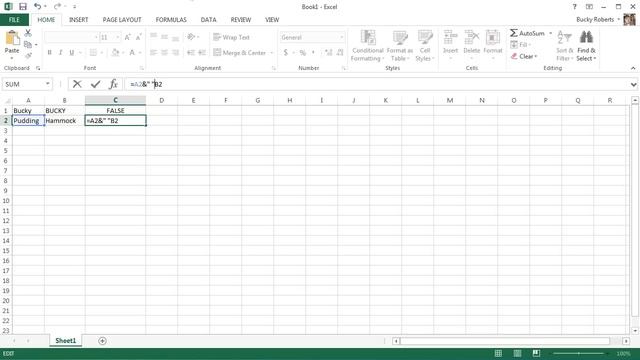This screenshot has width=640, height=360.
Task: Click the zoom slider in status bar
Action: click(x=578, y=353)
